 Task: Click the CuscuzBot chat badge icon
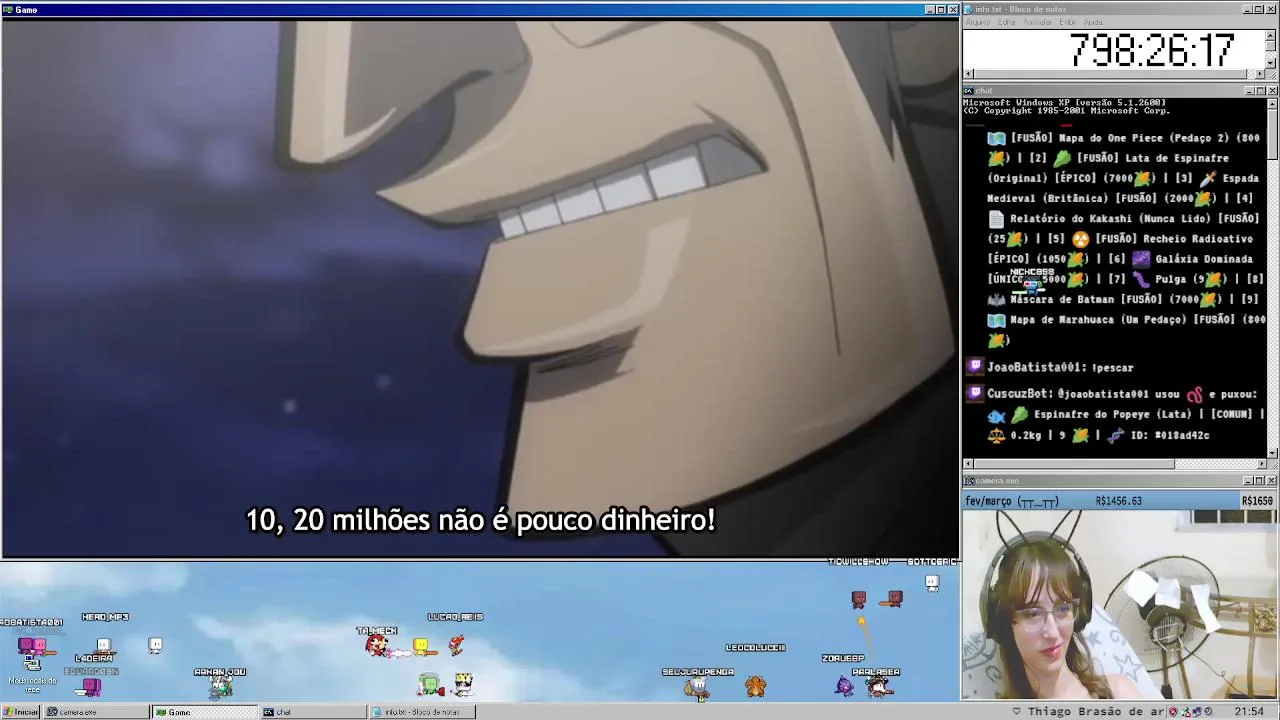click(x=977, y=393)
